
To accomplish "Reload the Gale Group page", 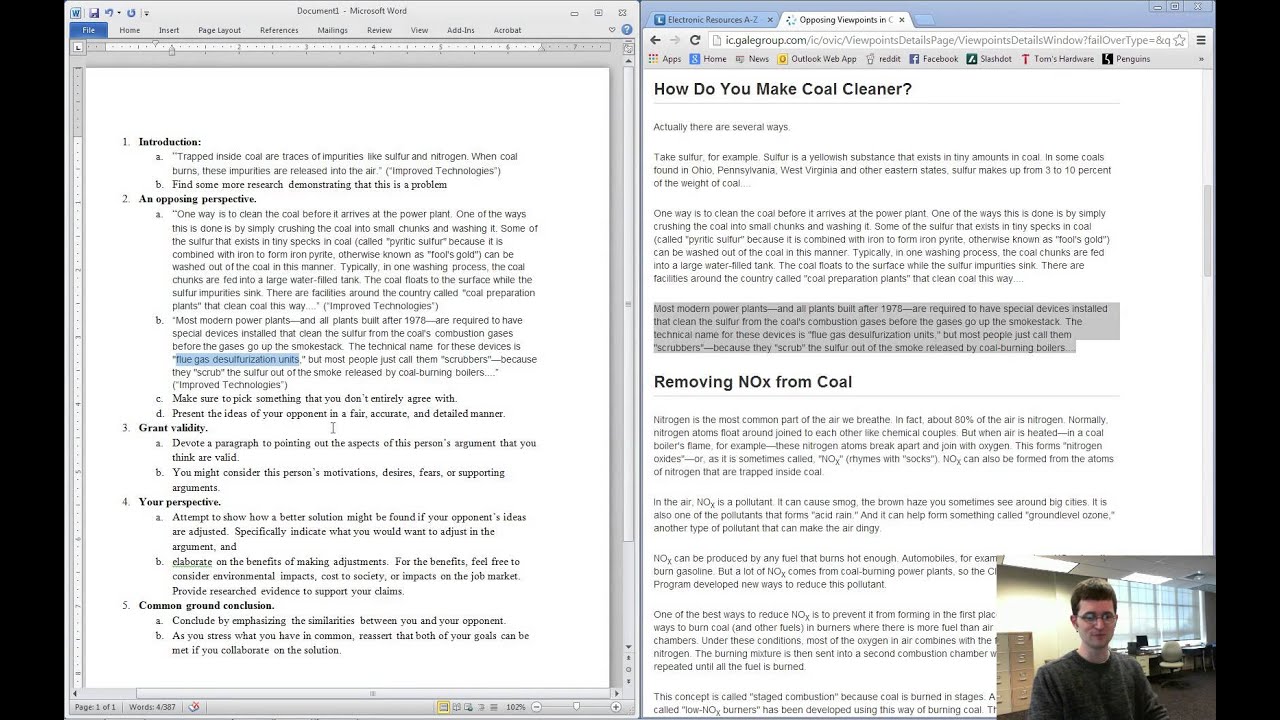I will coord(695,40).
